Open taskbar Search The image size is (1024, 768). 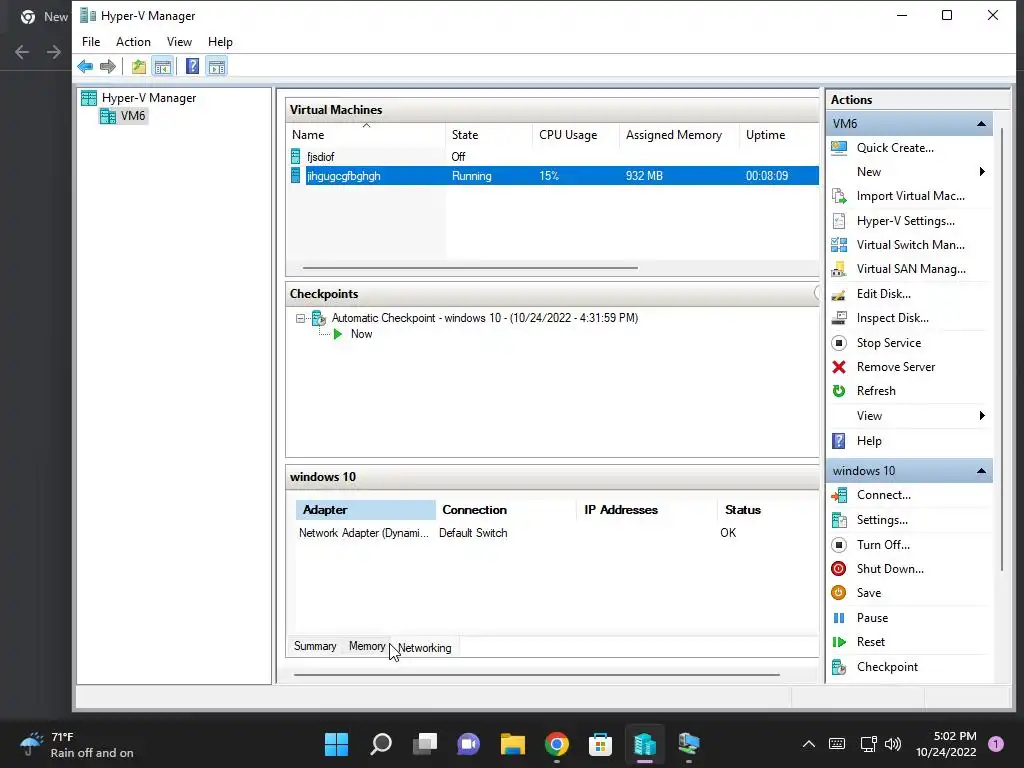tap(381, 744)
